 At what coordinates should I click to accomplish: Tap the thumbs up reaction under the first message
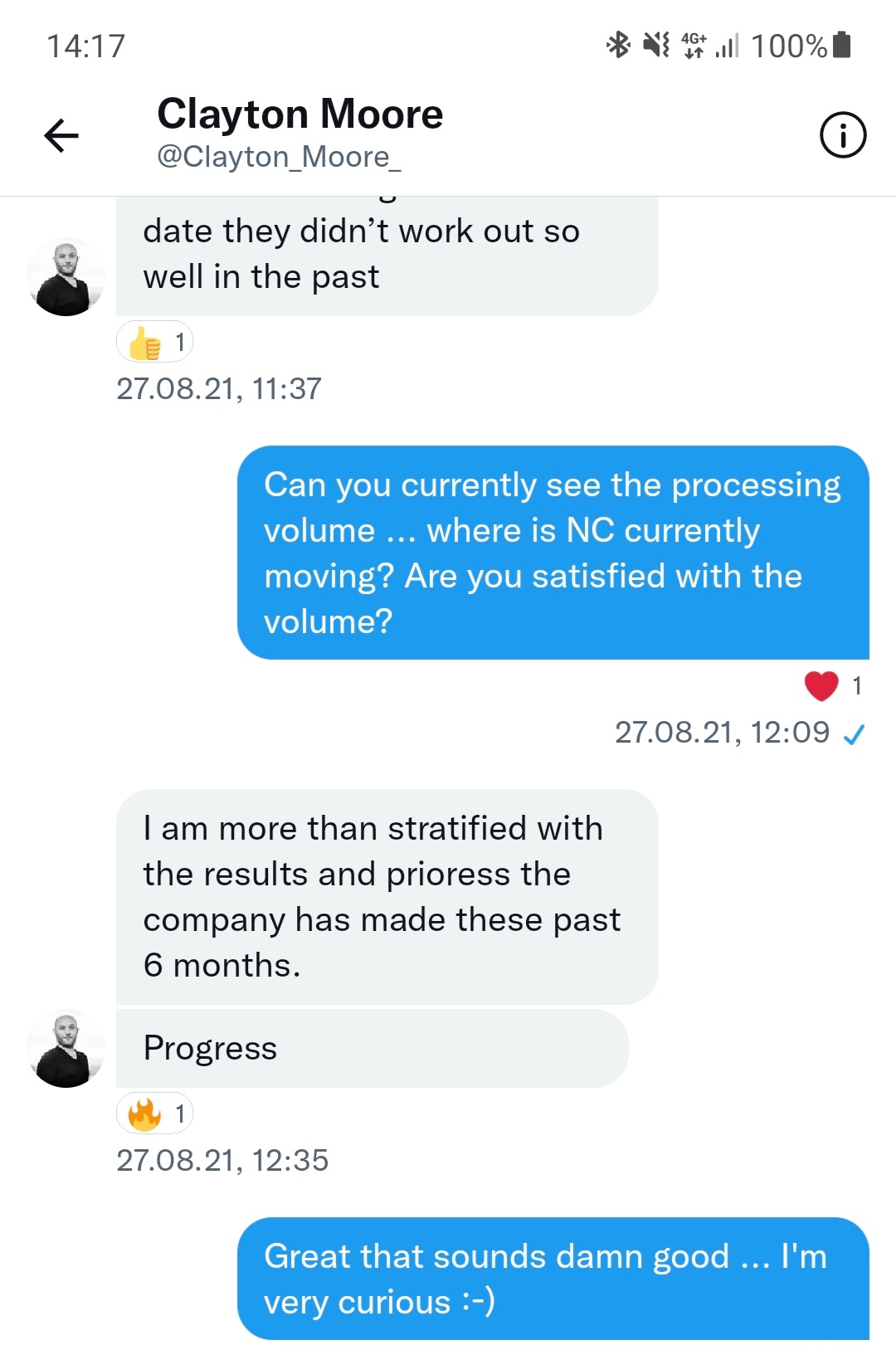coord(154,341)
